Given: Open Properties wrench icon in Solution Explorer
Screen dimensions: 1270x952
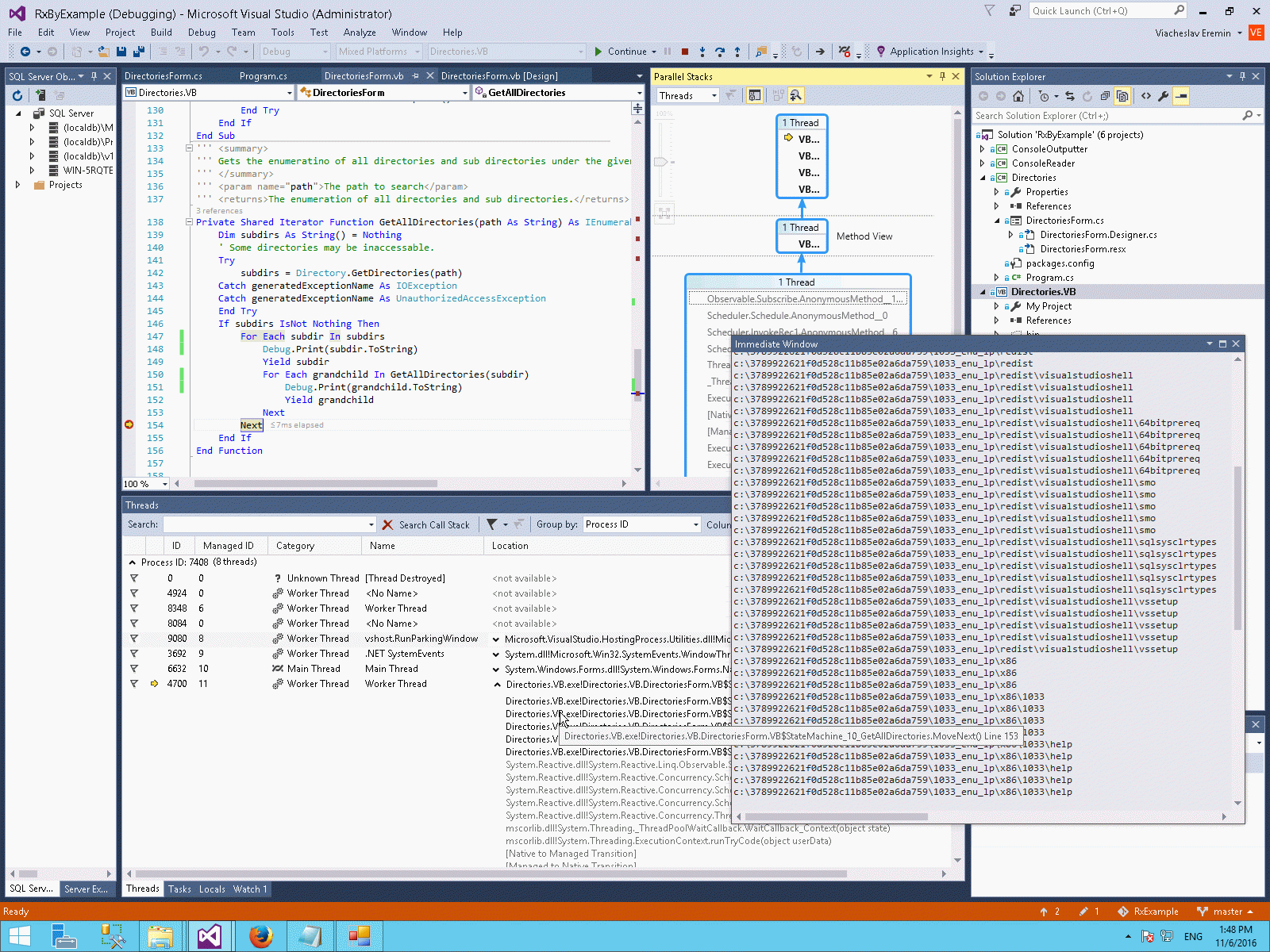Looking at the screenshot, I should click(1164, 96).
